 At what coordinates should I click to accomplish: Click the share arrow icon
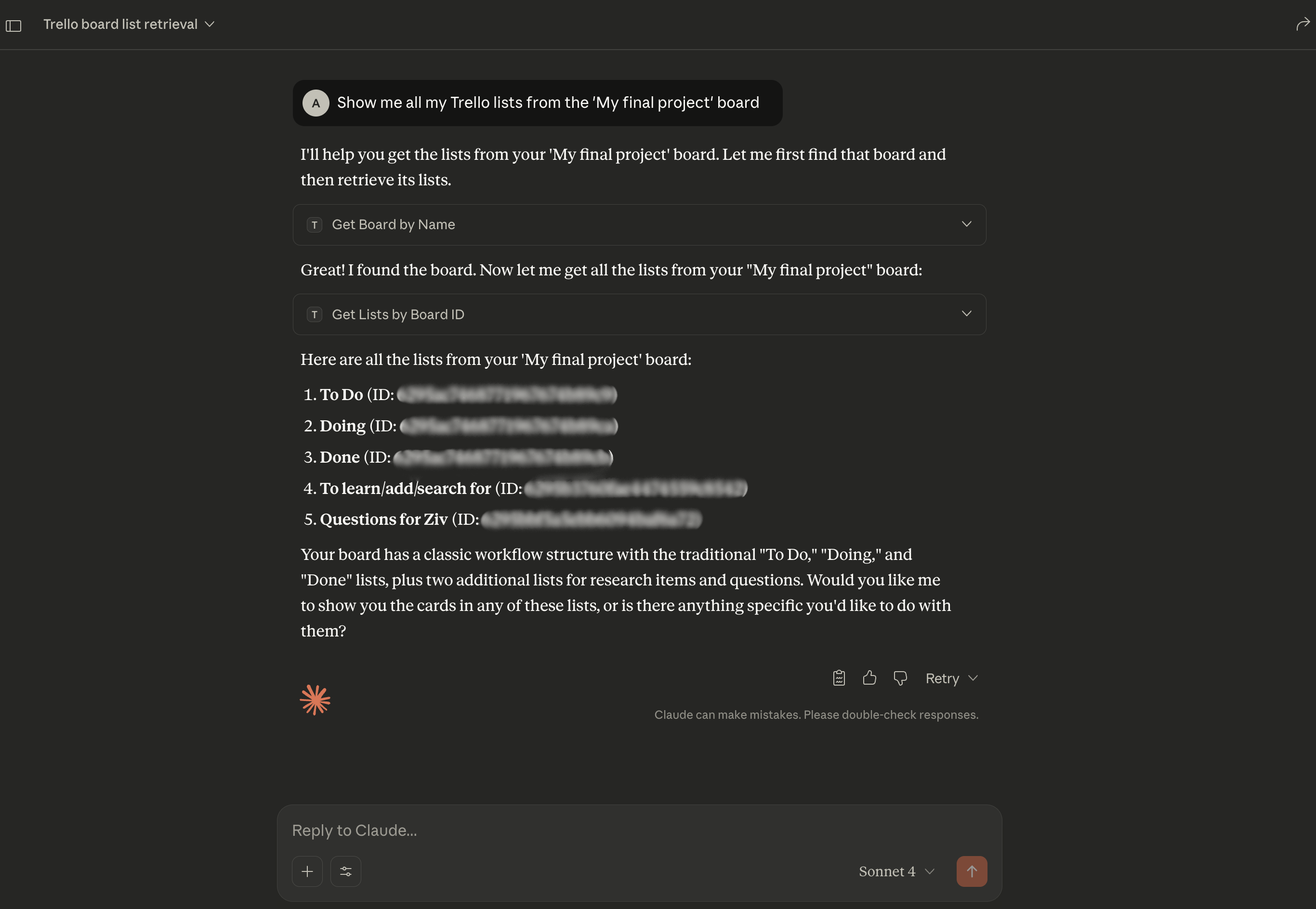coord(1303,24)
